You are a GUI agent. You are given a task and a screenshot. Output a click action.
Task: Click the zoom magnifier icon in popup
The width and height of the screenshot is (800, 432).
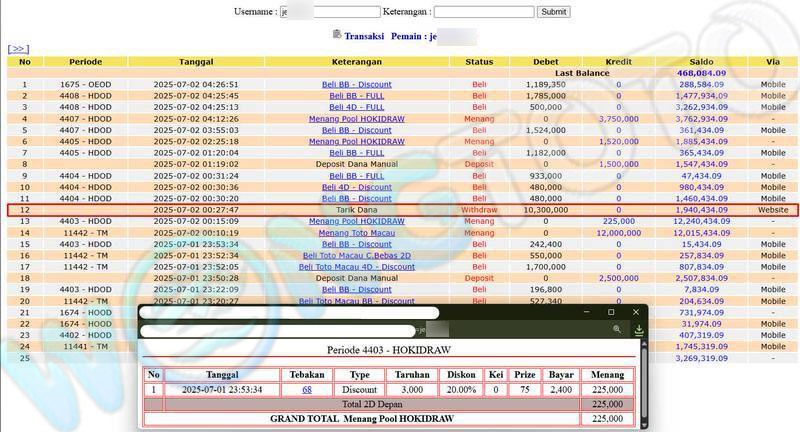click(x=618, y=329)
